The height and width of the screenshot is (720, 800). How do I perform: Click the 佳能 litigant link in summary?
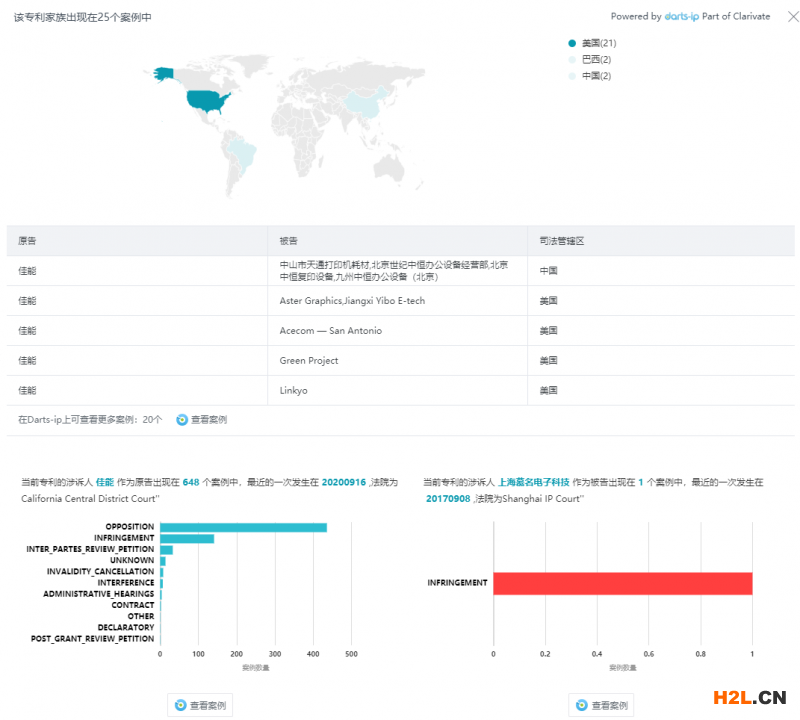point(104,482)
